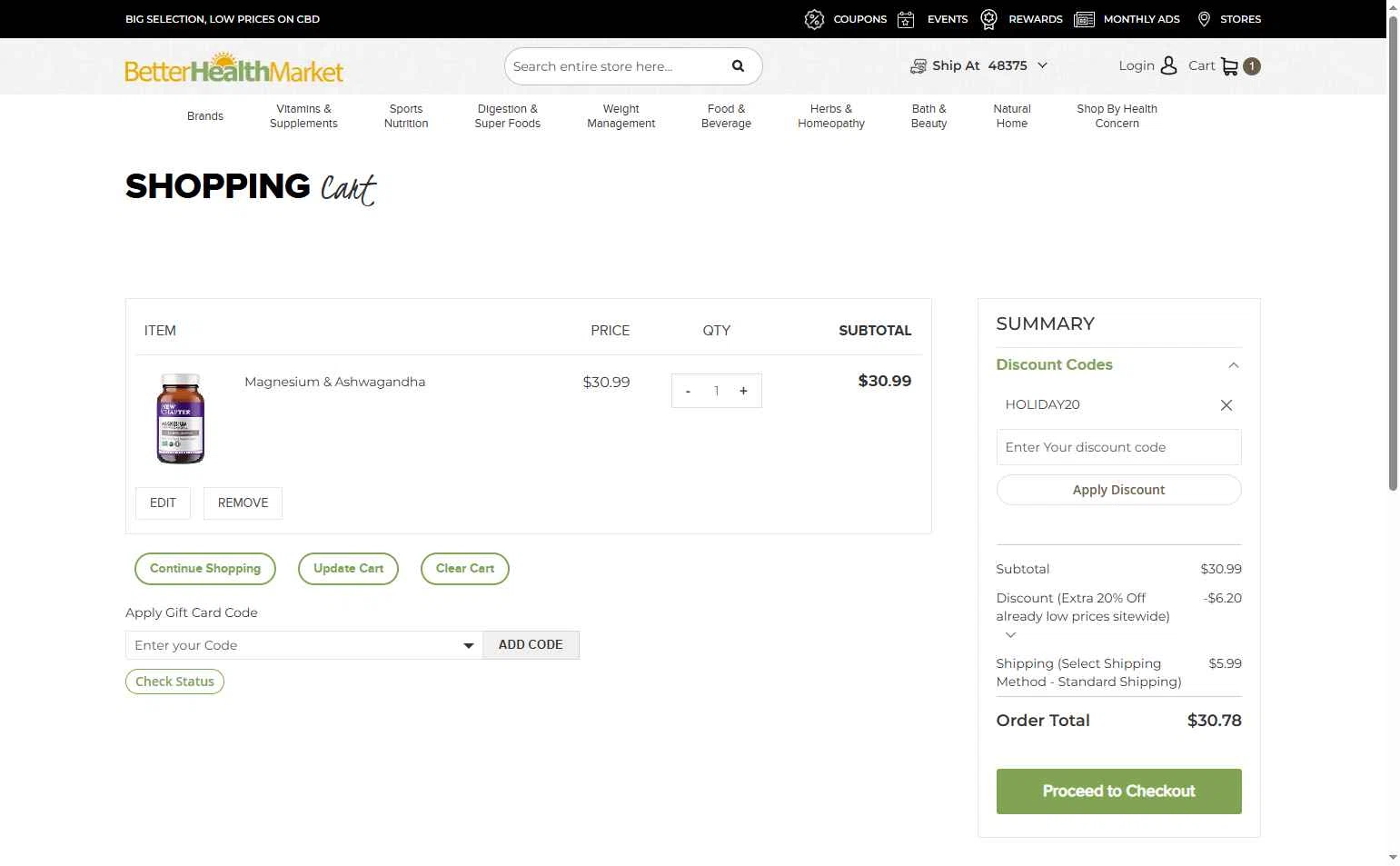Image resolution: width=1400 pixels, height=866 pixels.
Task: Open Vitamins & Supplements menu
Action: click(303, 116)
